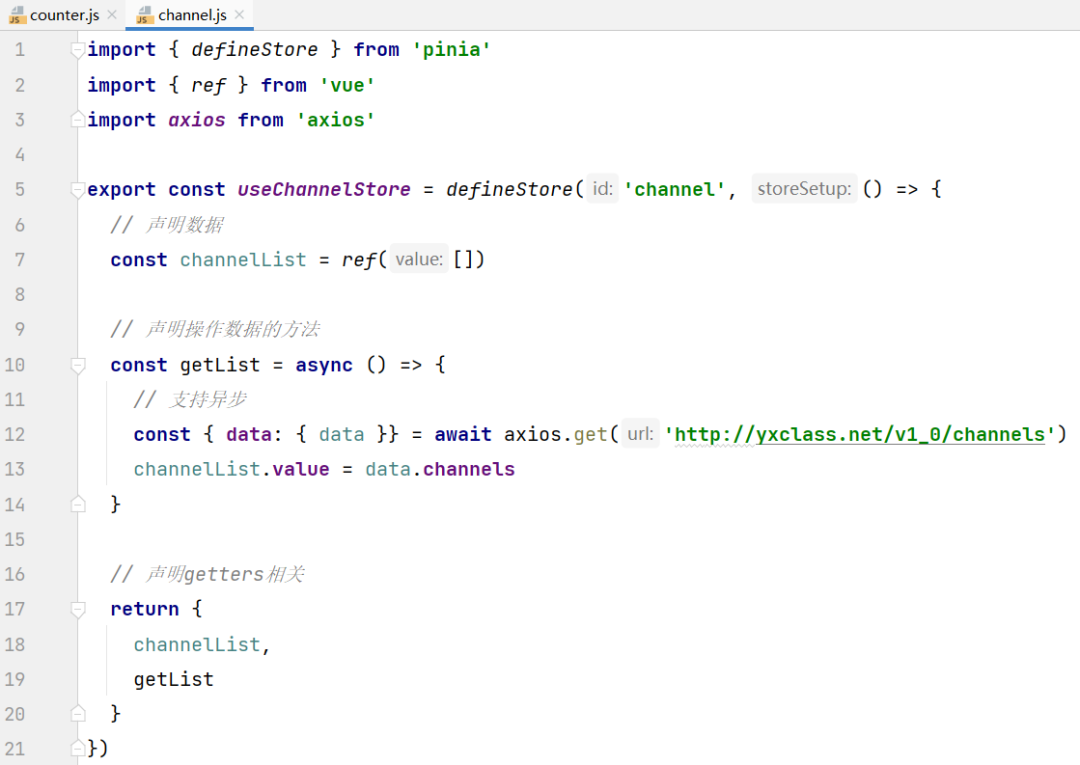
Task: Collapse the import block at line 1
Action: click(x=78, y=50)
